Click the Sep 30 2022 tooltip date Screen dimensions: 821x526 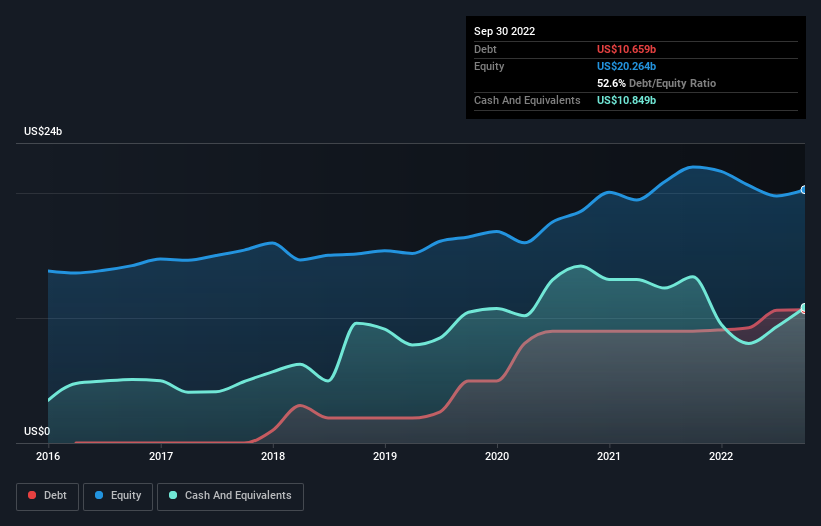click(504, 31)
